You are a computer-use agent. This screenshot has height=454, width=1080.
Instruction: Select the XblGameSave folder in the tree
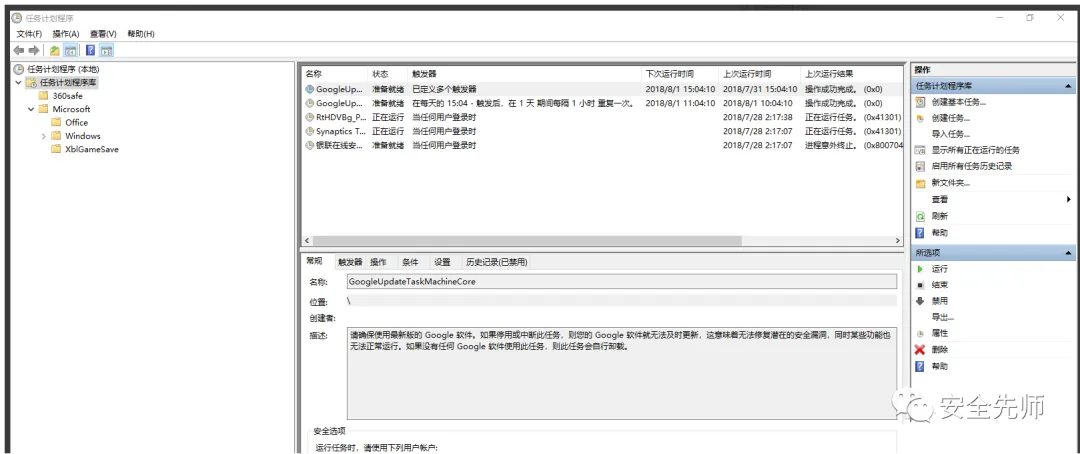92,149
